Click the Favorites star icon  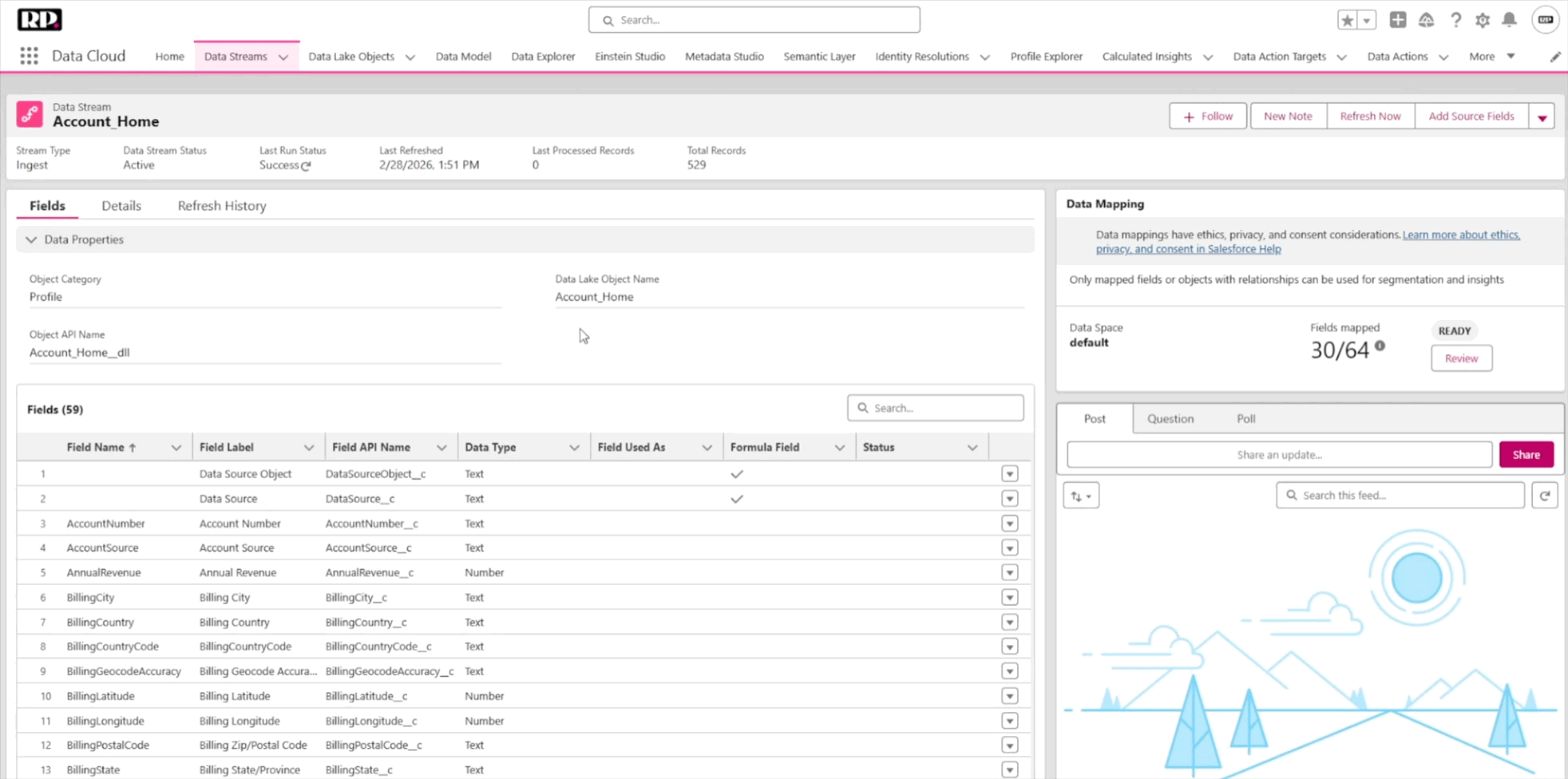1348,20
